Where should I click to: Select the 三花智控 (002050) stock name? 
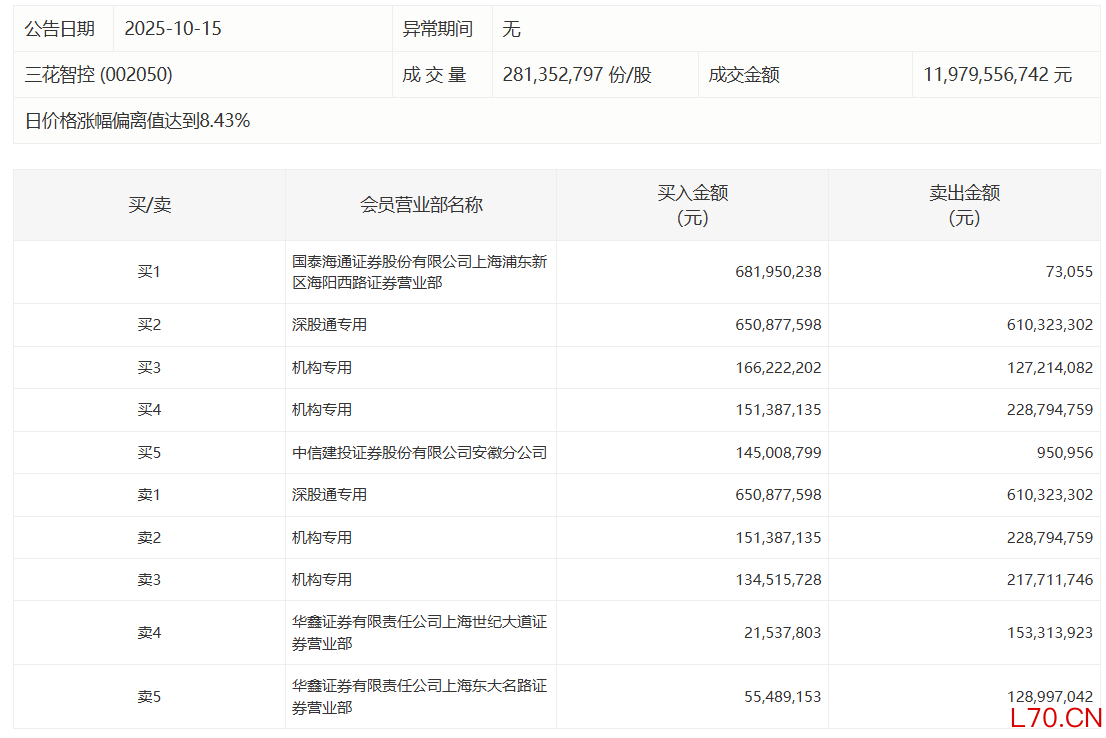point(99,75)
